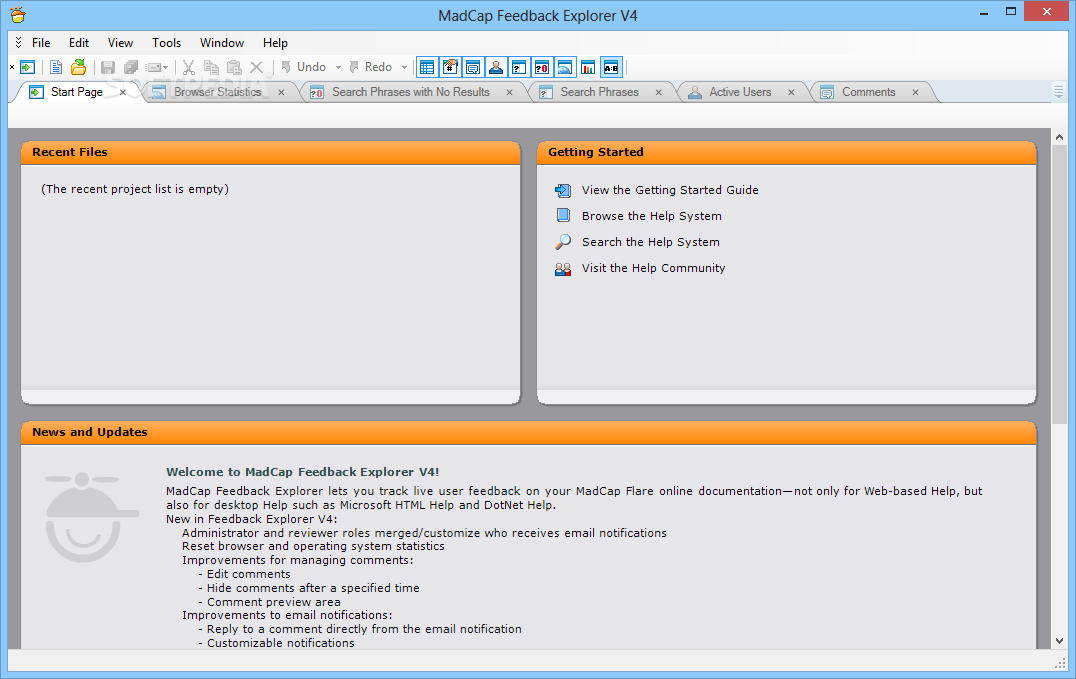The image size is (1076, 679).
Task: Close the Search Phrases tab
Action: (x=659, y=92)
